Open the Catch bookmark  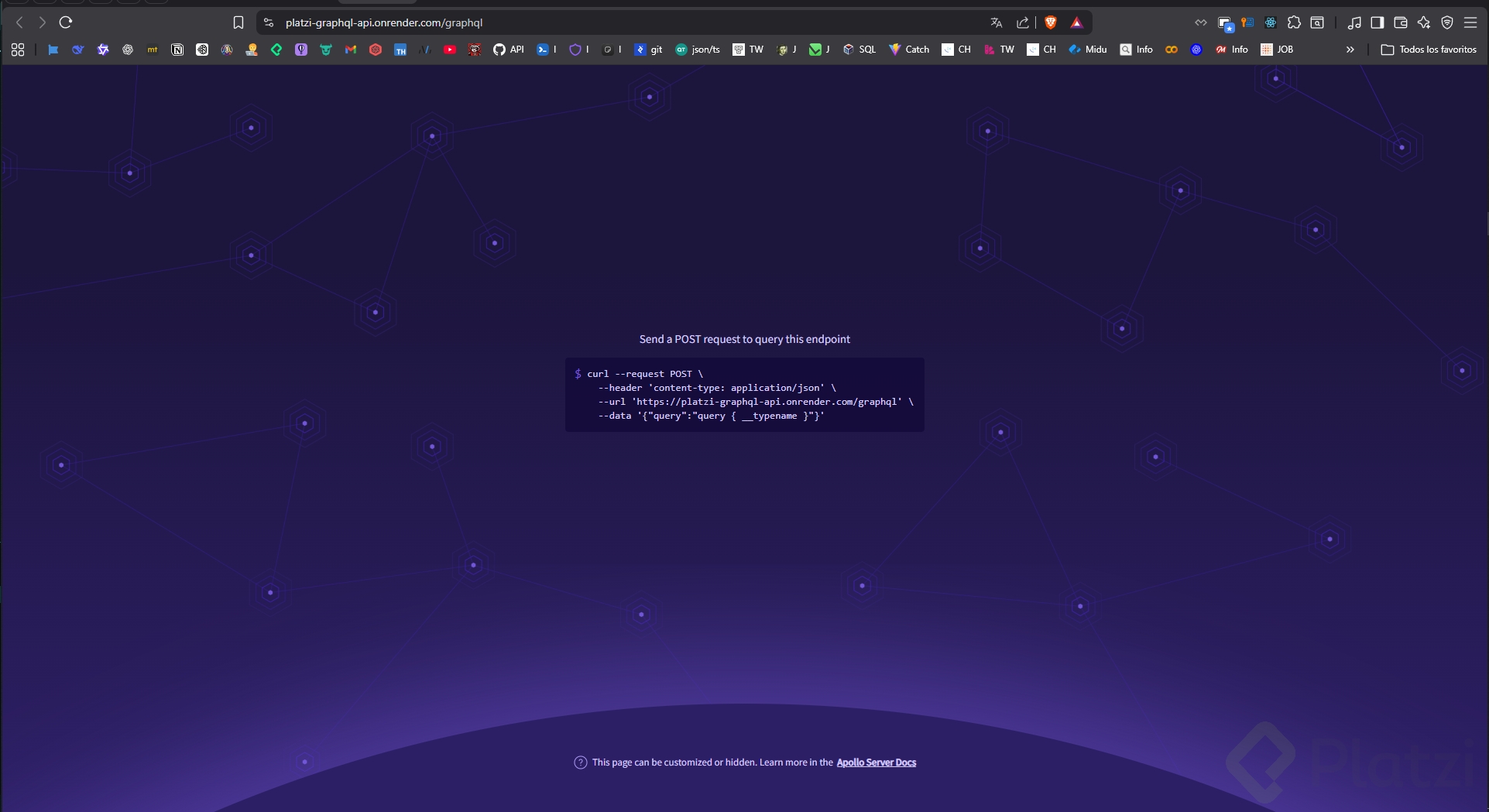coord(909,50)
